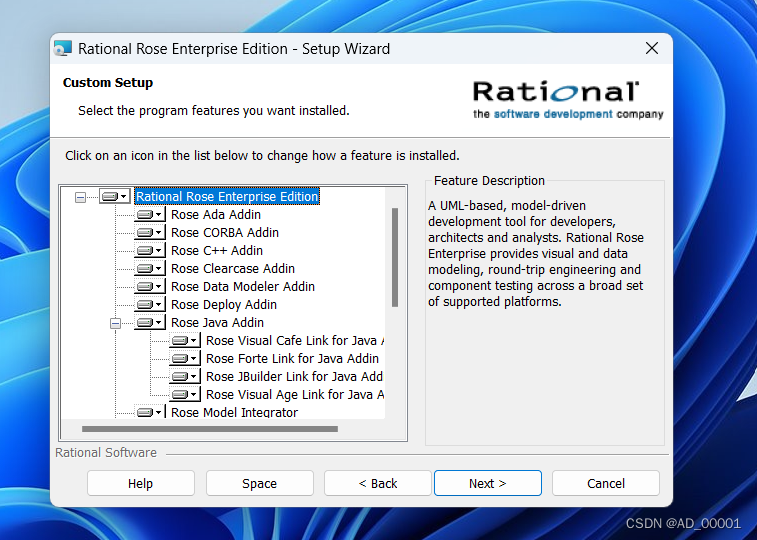Click the Help button

tap(140, 483)
